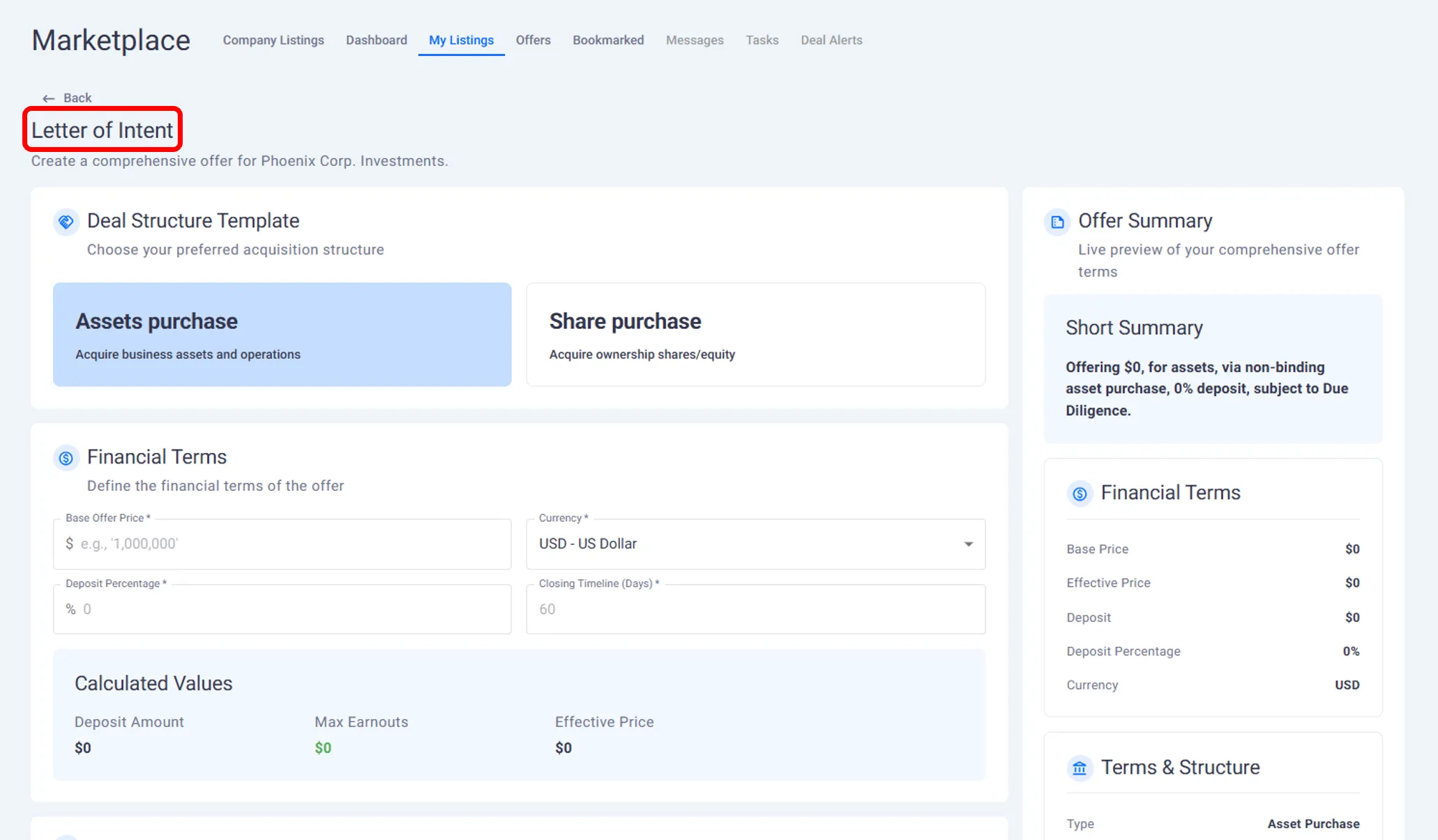Open the Currency dropdown arrow
The height and width of the screenshot is (840, 1438).
click(x=968, y=544)
